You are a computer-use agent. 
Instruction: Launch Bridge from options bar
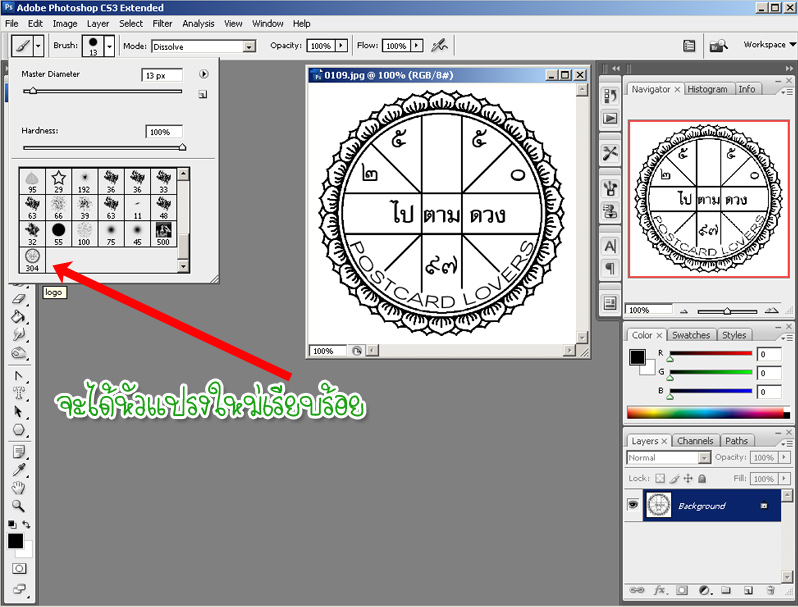click(718, 46)
